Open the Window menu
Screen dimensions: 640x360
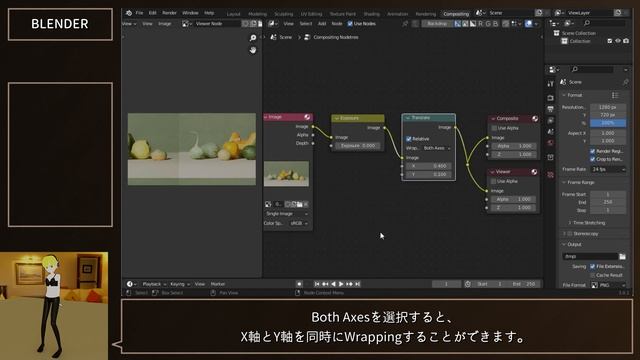click(190, 13)
